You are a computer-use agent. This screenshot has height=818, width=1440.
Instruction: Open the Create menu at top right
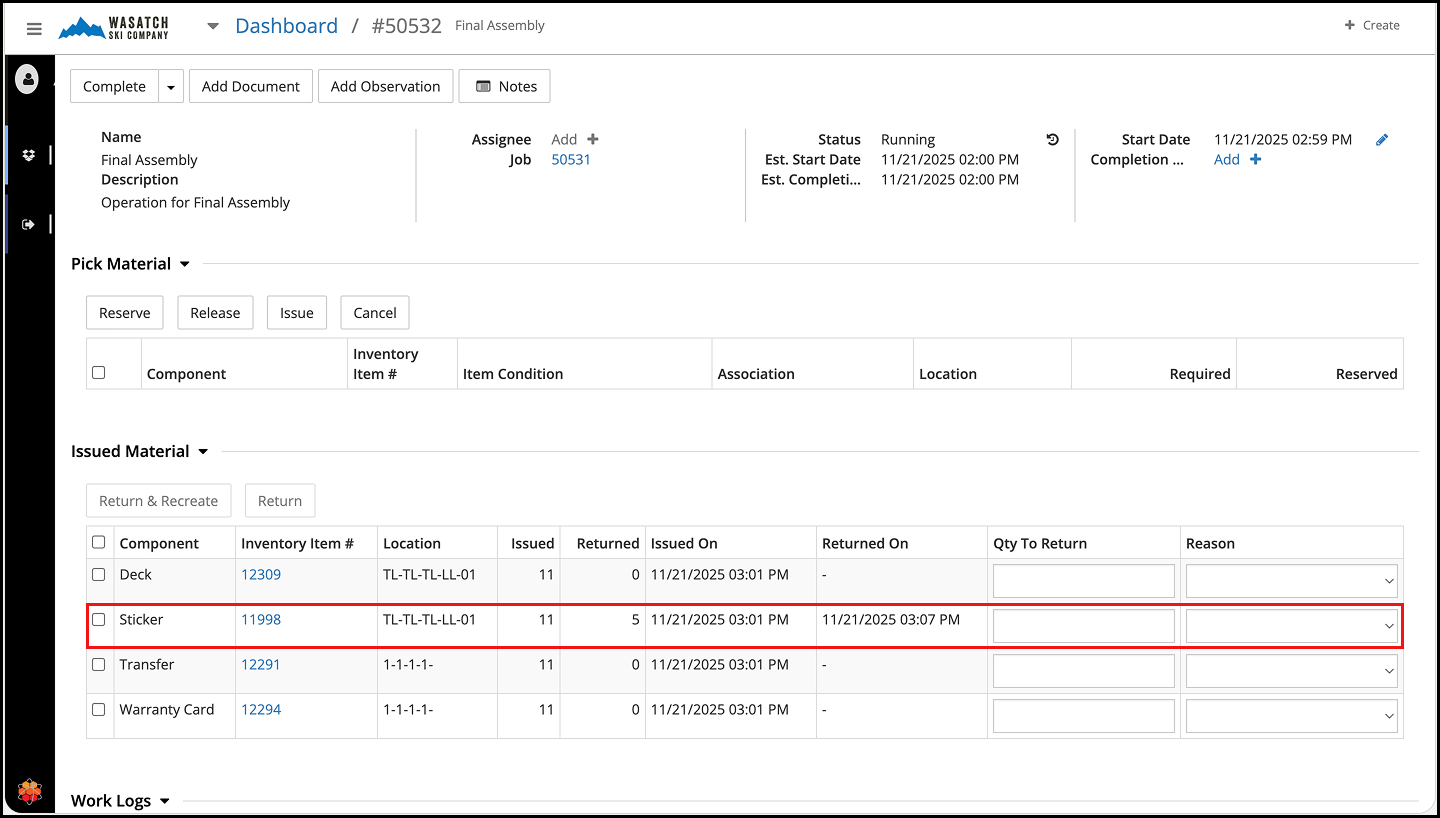pyautogui.click(x=1372, y=26)
